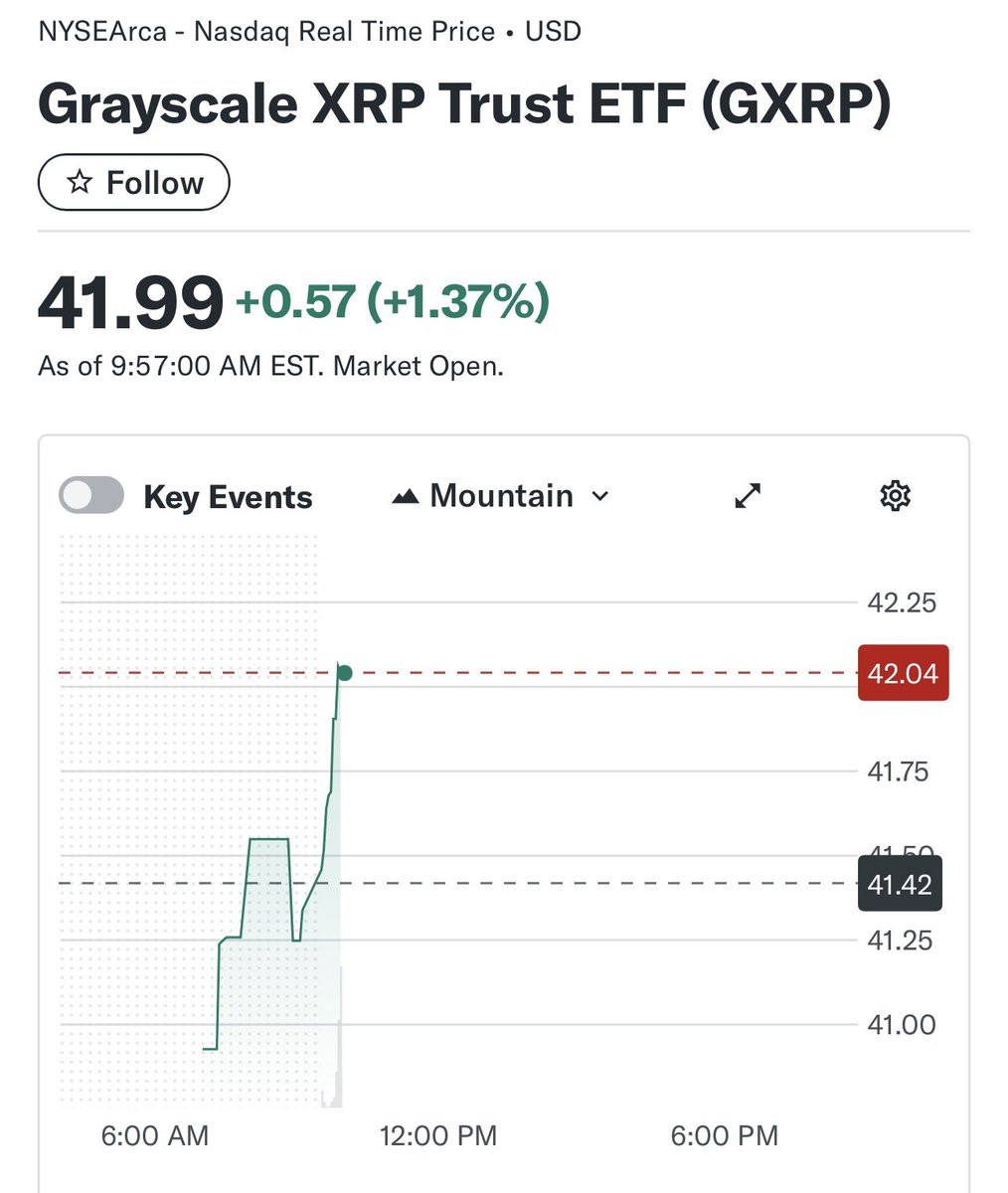Click the 42.25 price axis label

tap(902, 602)
